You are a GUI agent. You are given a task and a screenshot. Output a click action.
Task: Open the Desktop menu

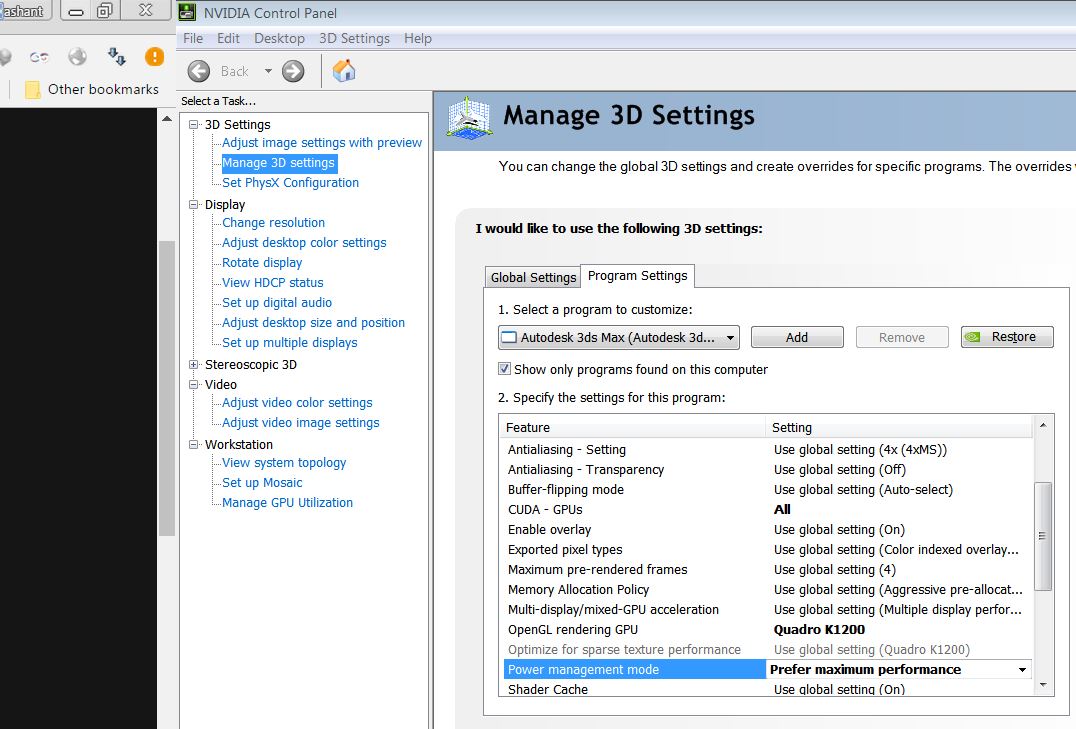(x=279, y=38)
